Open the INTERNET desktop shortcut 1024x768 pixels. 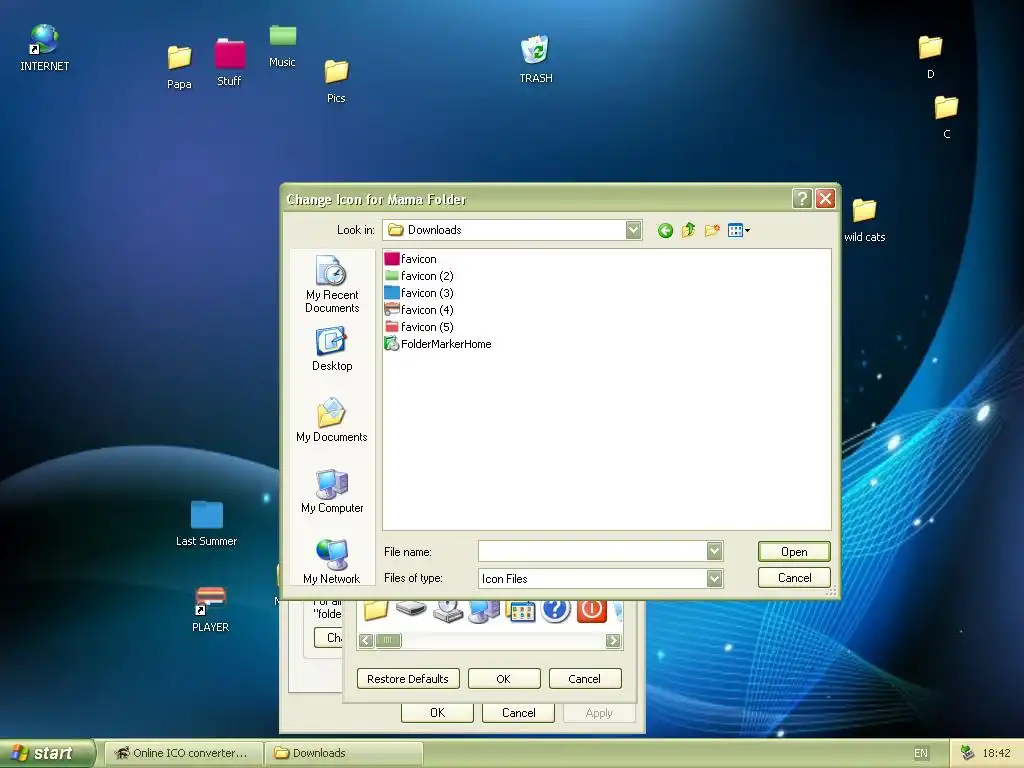(44, 47)
